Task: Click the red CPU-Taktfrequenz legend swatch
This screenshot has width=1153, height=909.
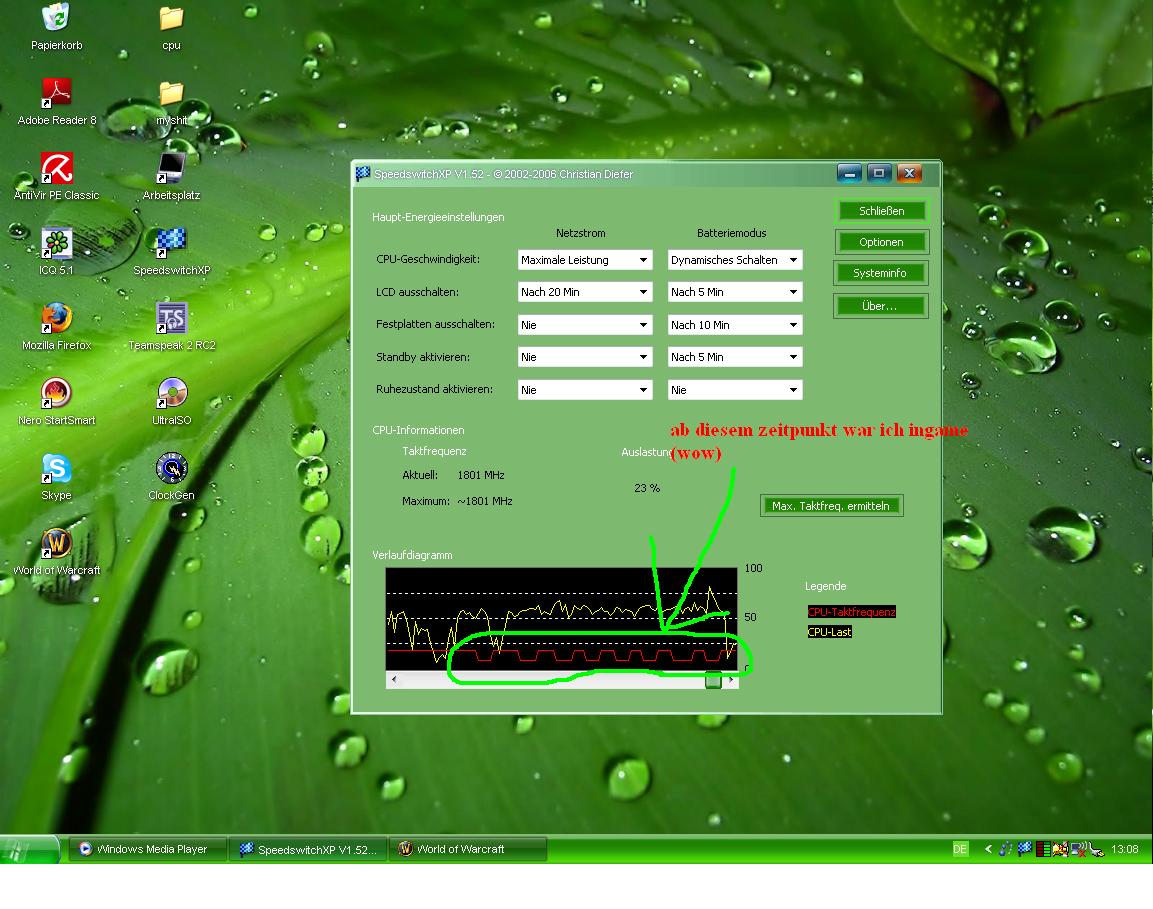Action: tap(852, 612)
